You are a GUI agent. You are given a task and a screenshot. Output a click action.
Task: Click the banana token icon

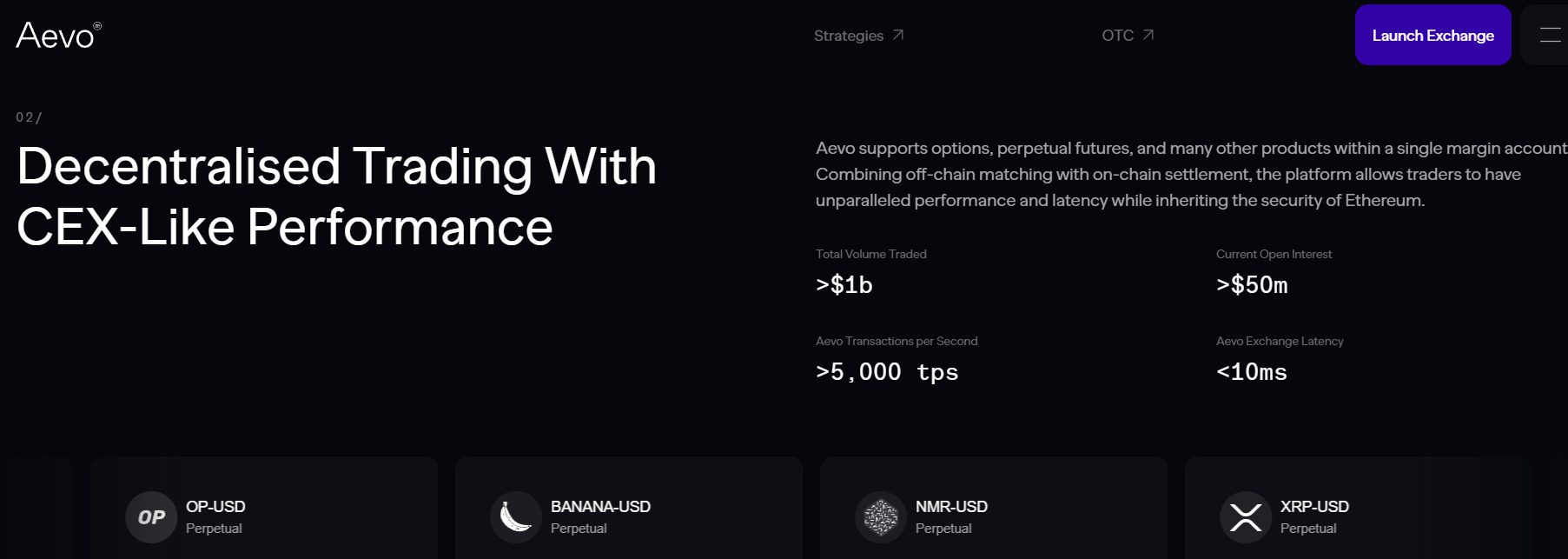click(x=516, y=517)
